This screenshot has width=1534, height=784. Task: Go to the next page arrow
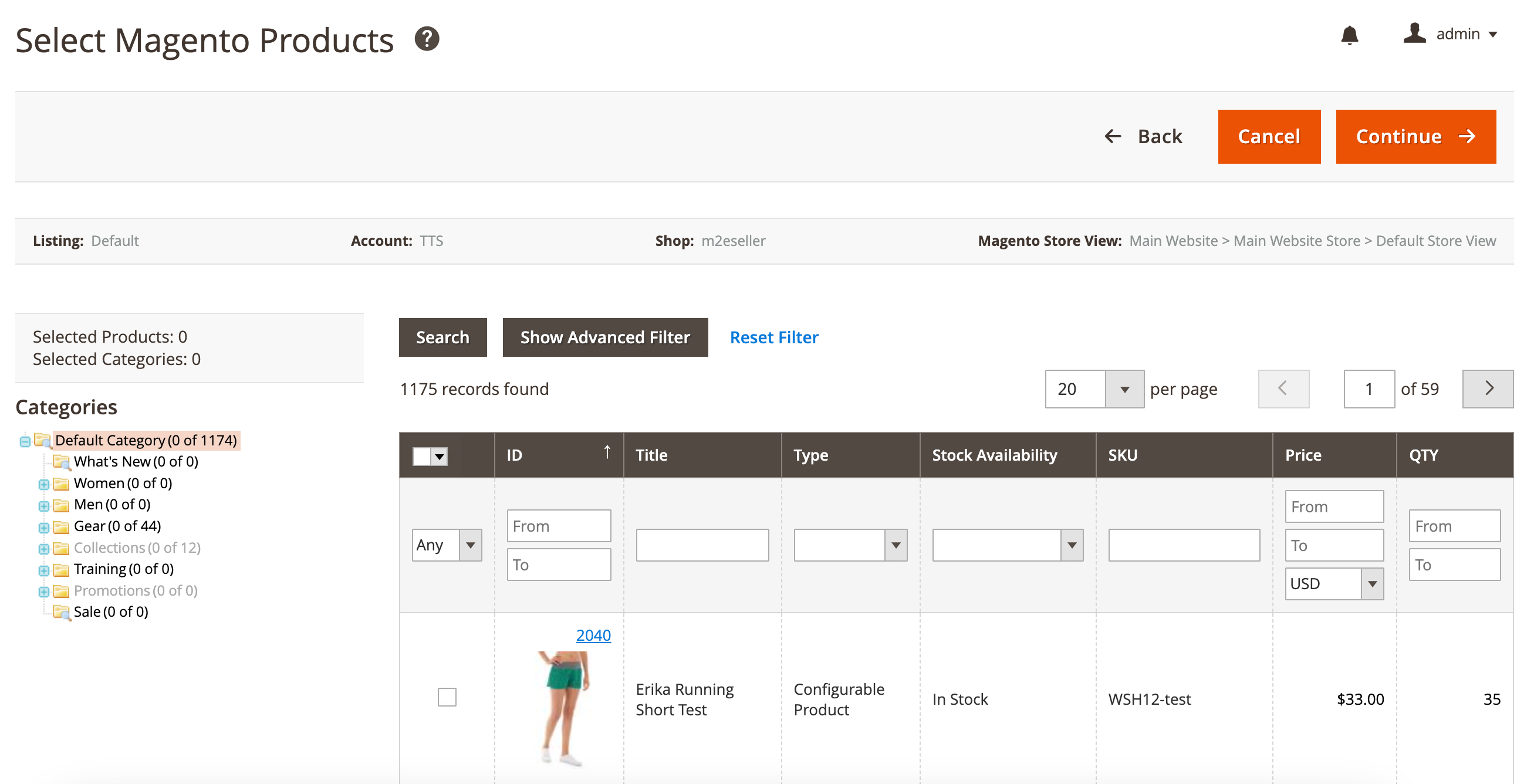[1488, 388]
